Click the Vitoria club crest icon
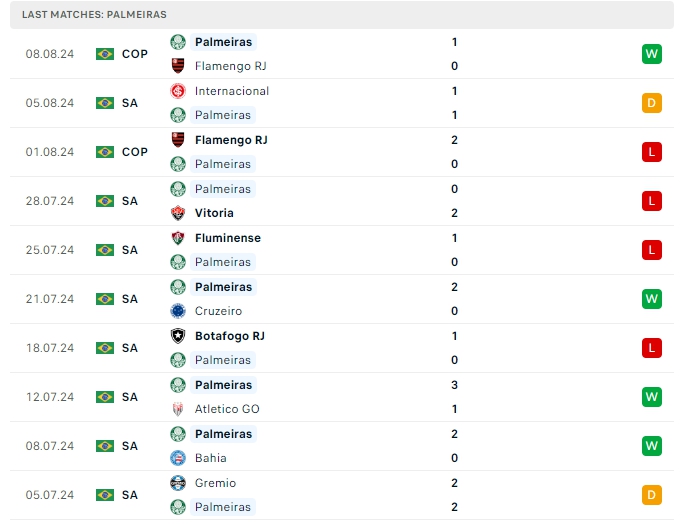 pyautogui.click(x=178, y=213)
